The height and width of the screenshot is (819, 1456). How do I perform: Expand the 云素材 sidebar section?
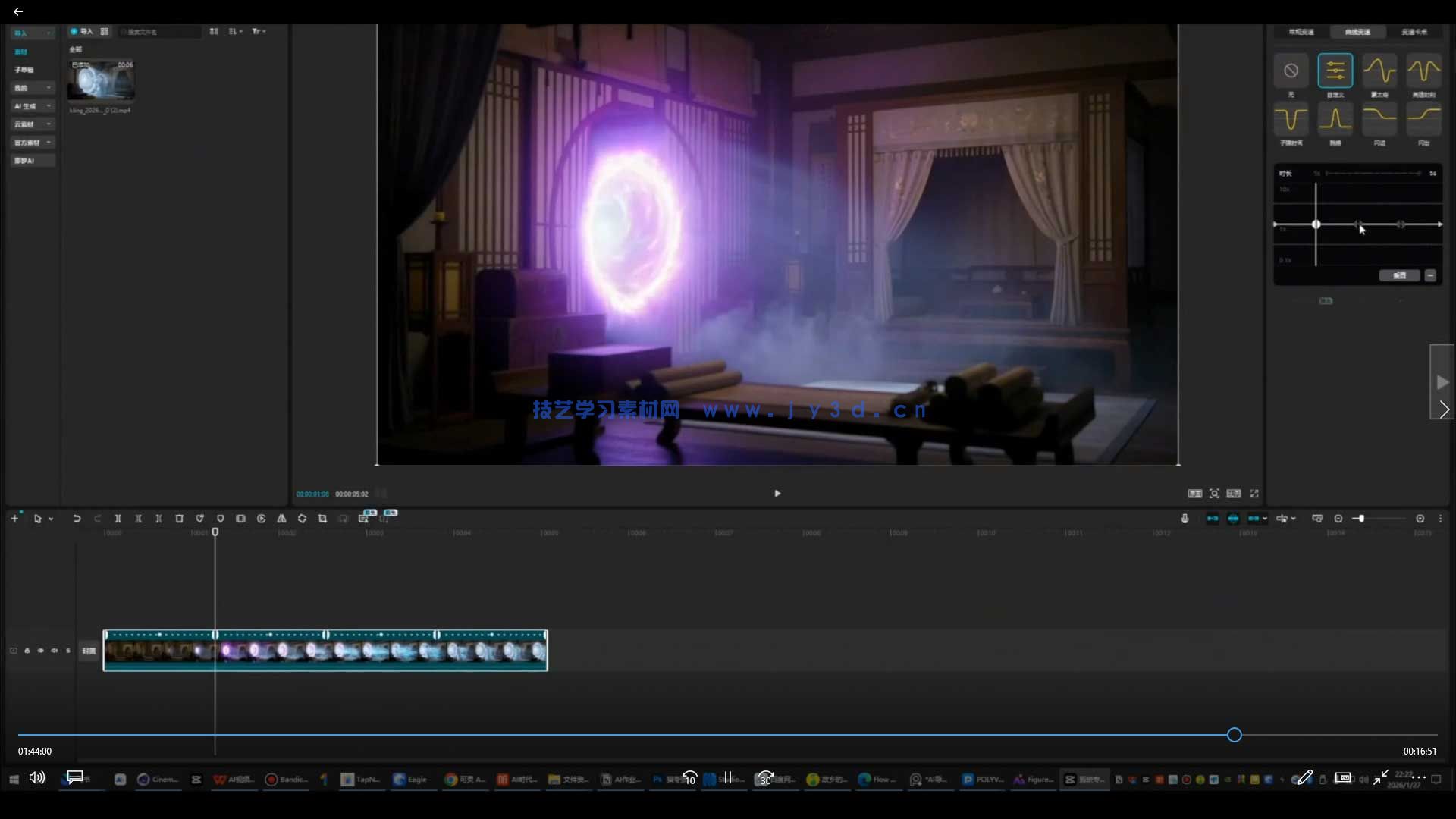[x=33, y=124]
